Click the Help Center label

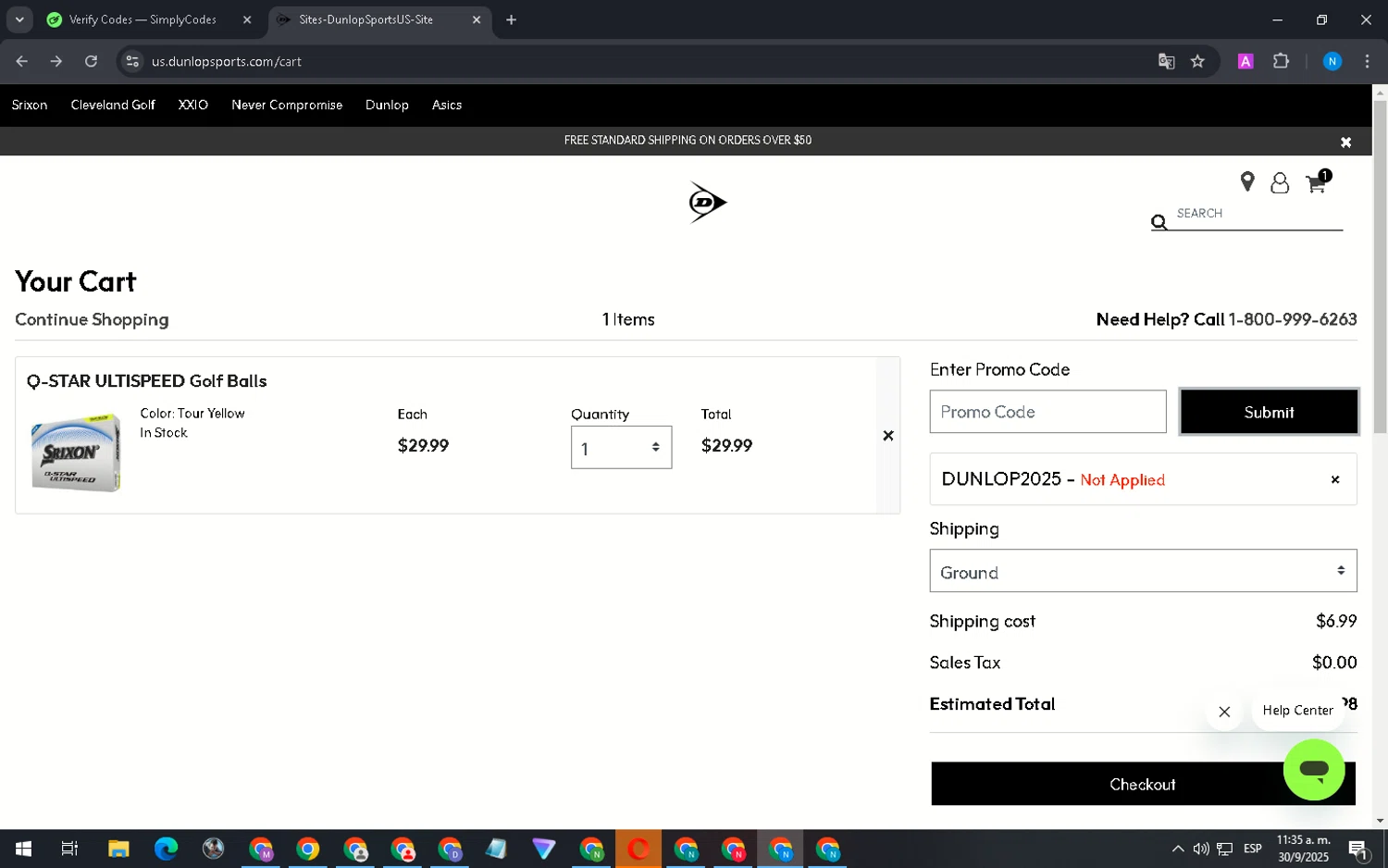1297,711
